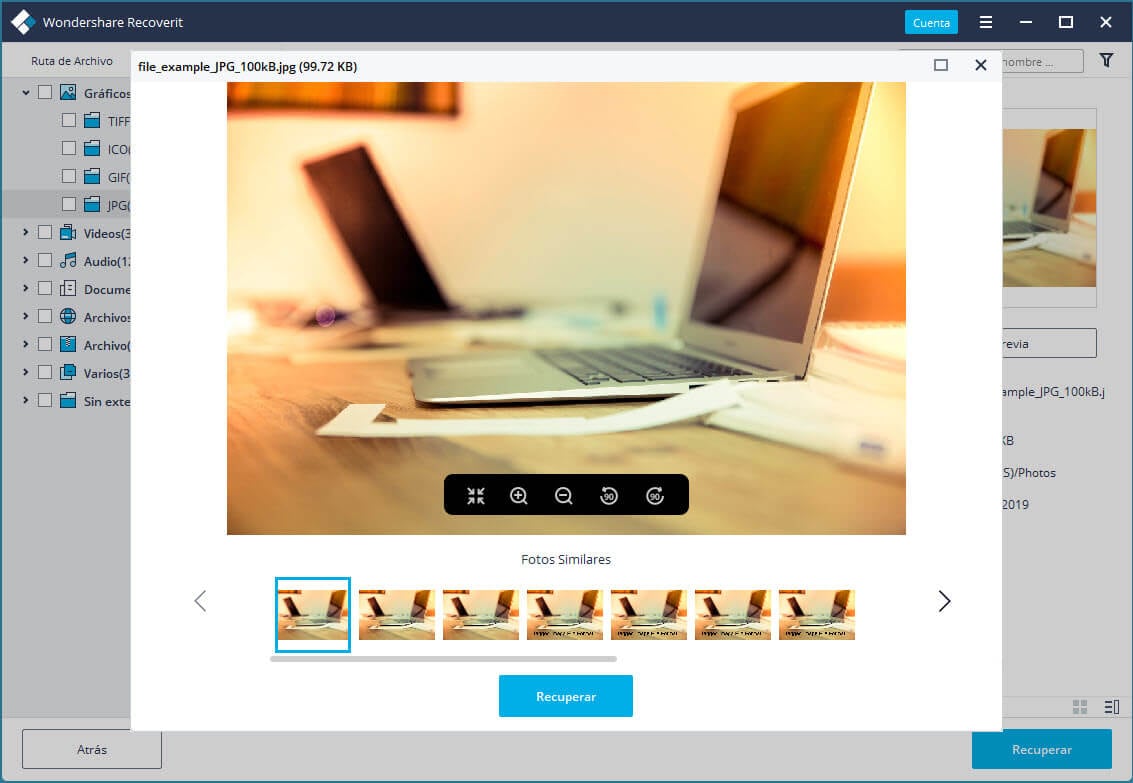Rotate the image 90 degrees counterclockwise

[x=609, y=496]
